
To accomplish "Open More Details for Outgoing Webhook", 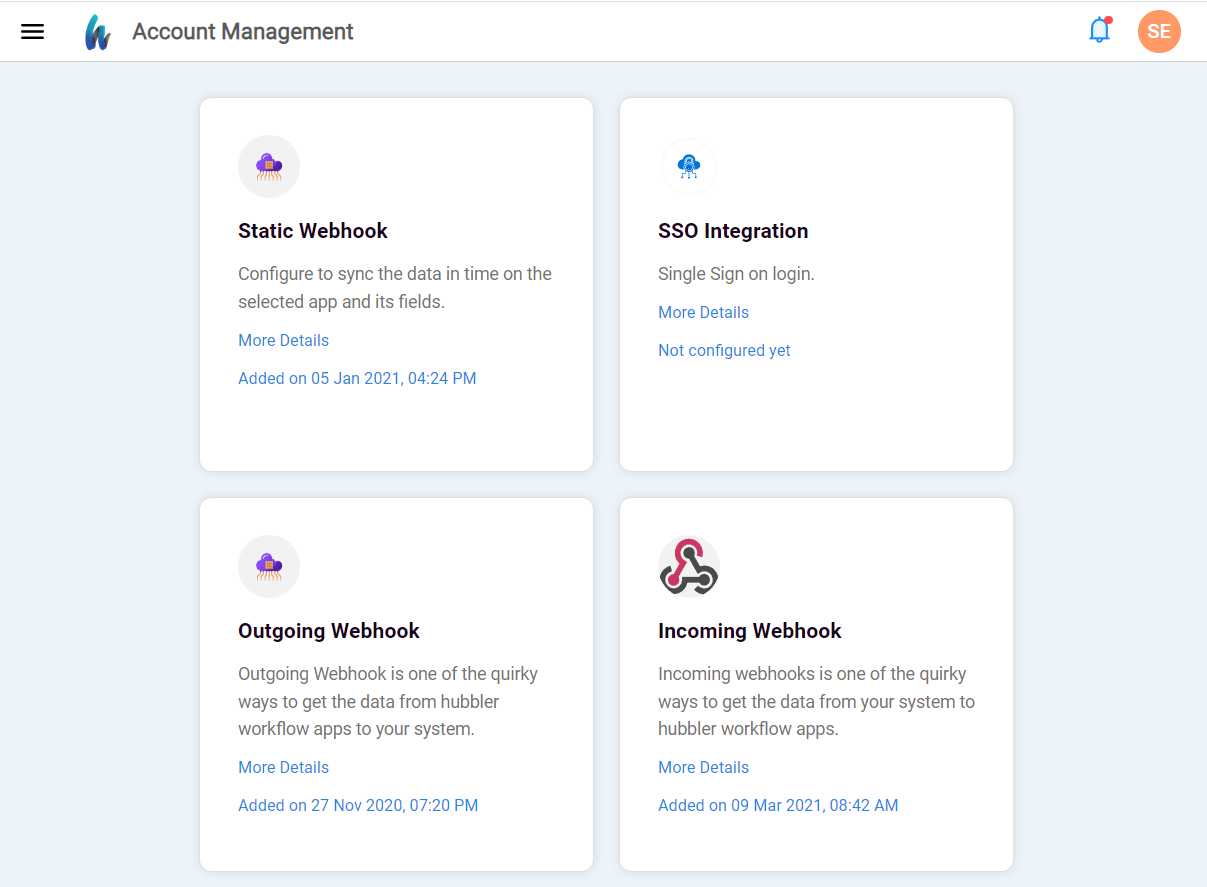I will [283, 767].
